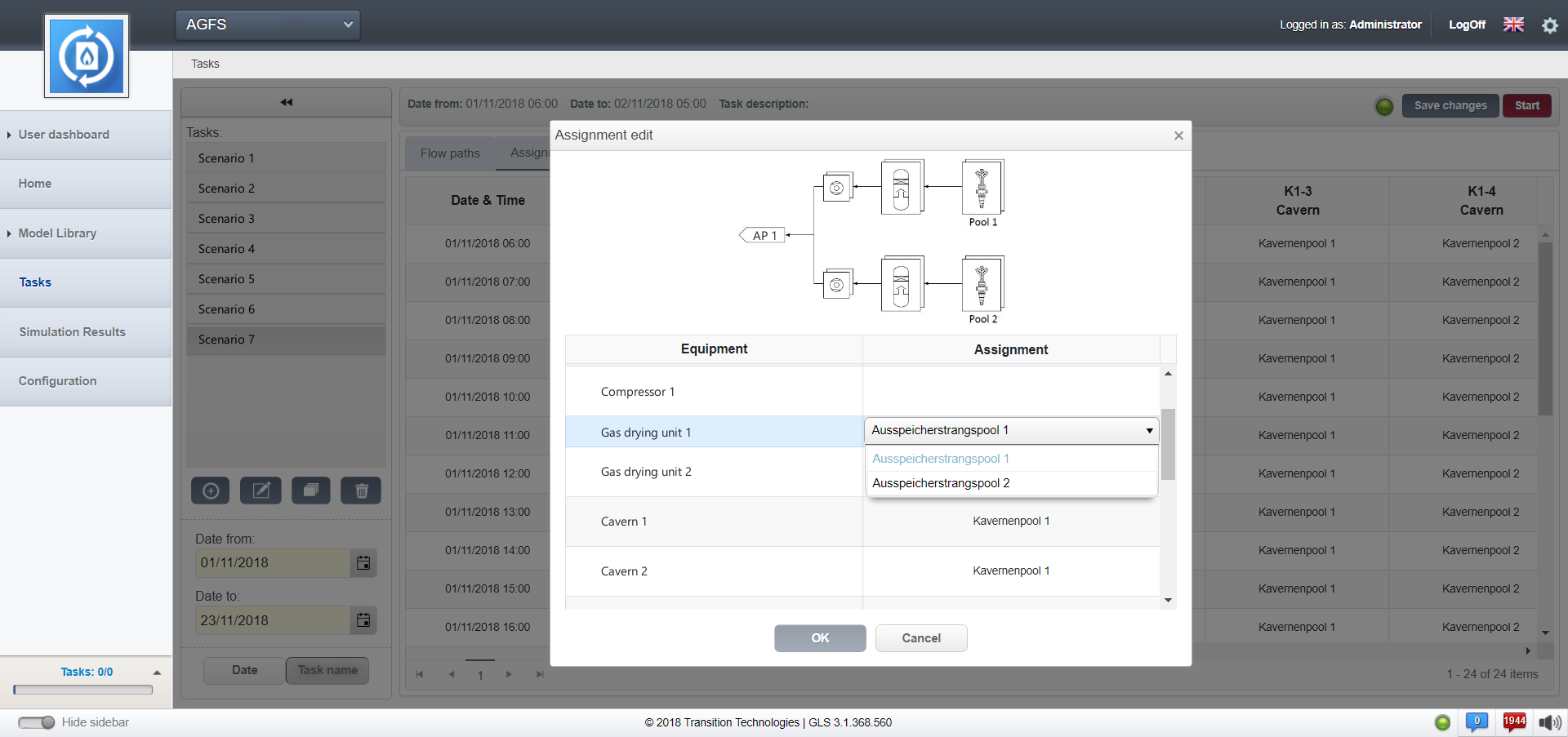Choose Ausspeicherstrangspool 2 from the list

coord(941,483)
